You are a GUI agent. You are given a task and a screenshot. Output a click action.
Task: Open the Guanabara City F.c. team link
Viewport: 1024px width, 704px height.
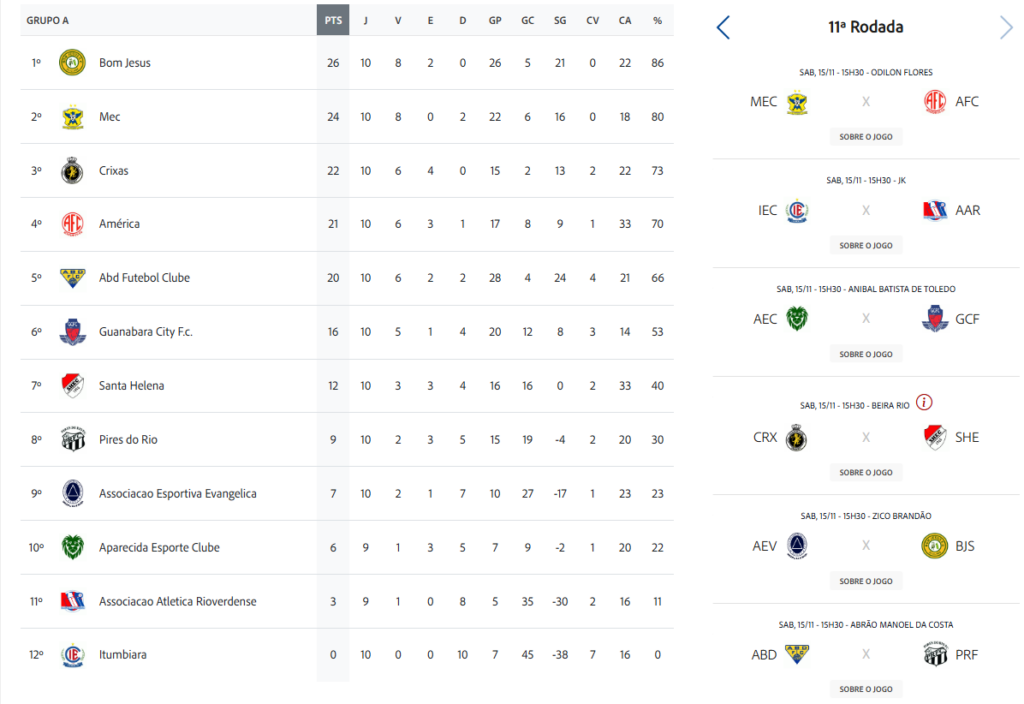click(145, 332)
